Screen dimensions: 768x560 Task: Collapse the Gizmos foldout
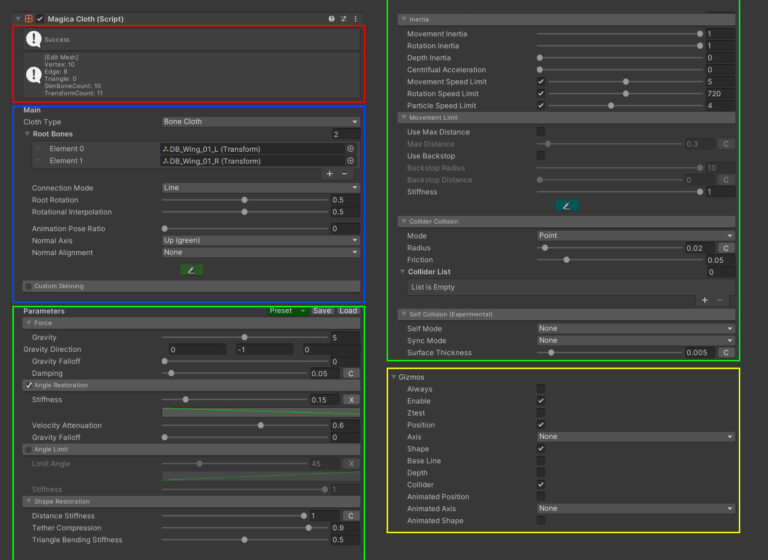[x=394, y=377]
